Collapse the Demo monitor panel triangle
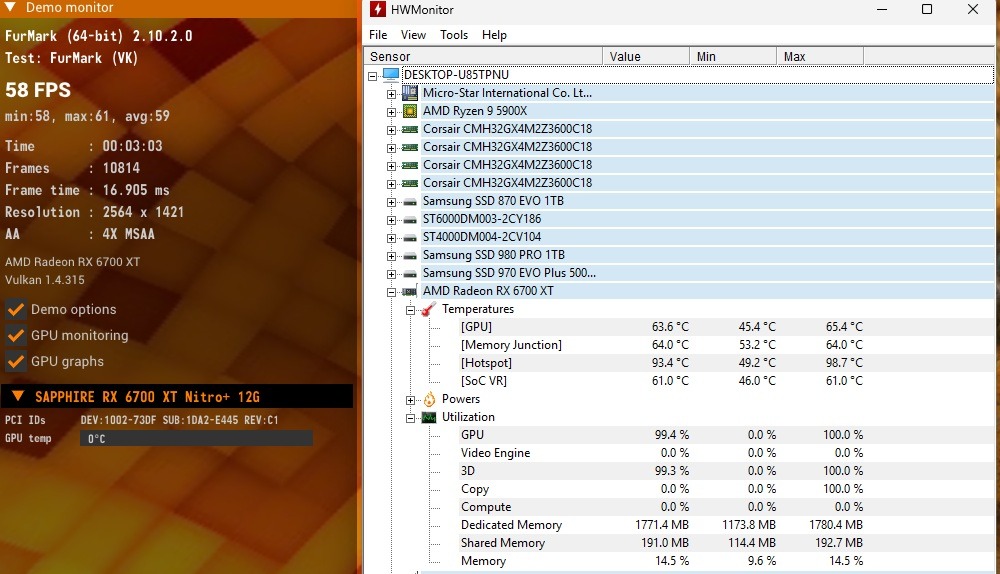 coord(10,7)
